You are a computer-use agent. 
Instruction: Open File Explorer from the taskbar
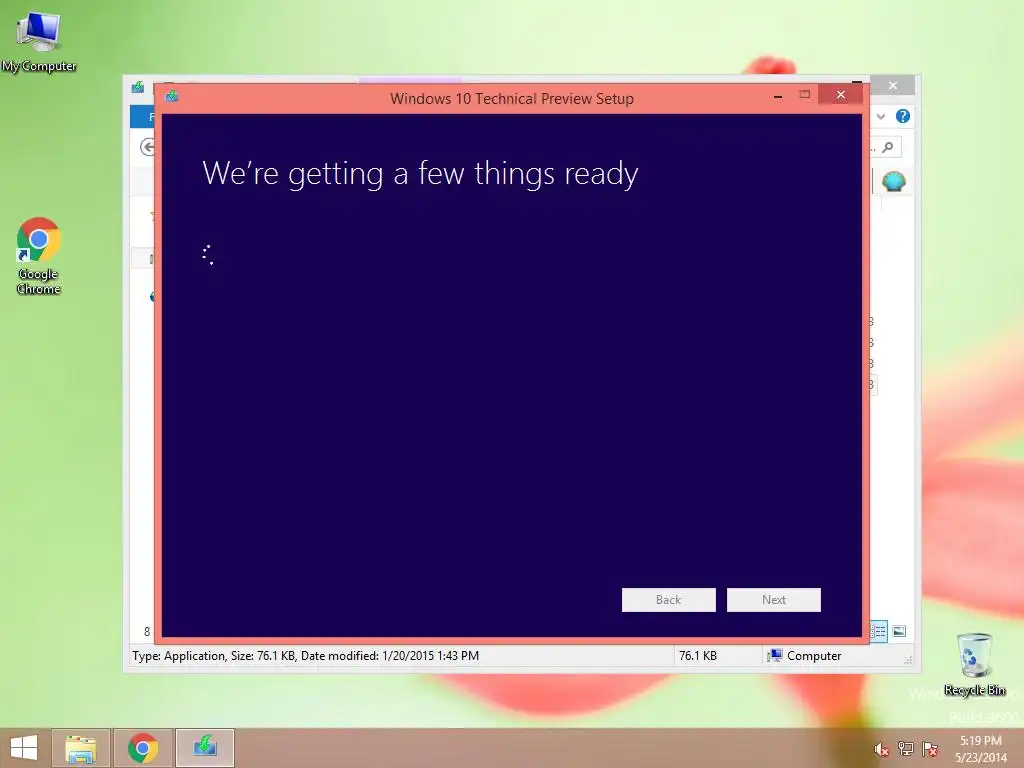click(81, 748)
